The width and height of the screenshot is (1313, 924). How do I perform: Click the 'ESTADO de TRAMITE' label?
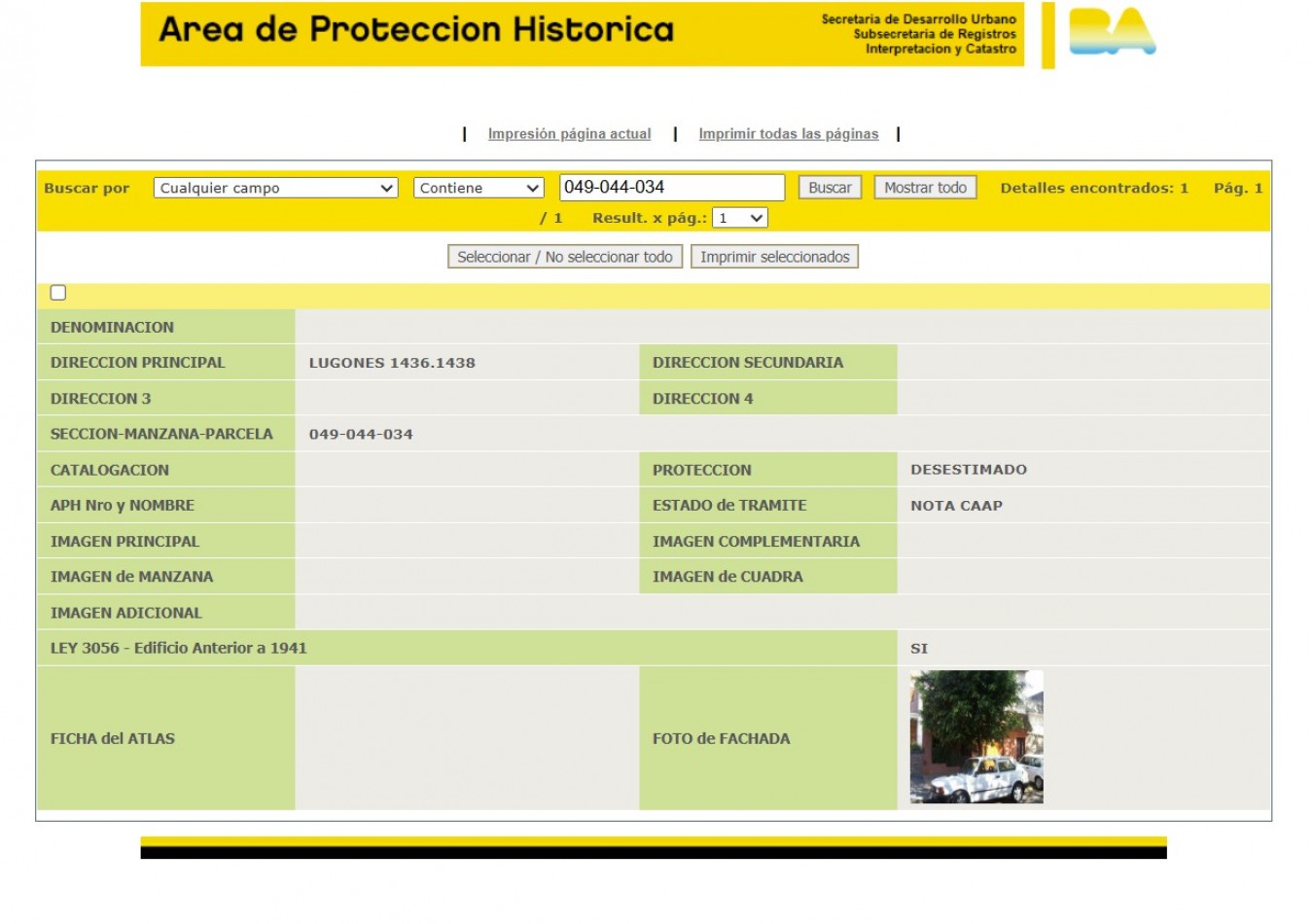point(729,506)
